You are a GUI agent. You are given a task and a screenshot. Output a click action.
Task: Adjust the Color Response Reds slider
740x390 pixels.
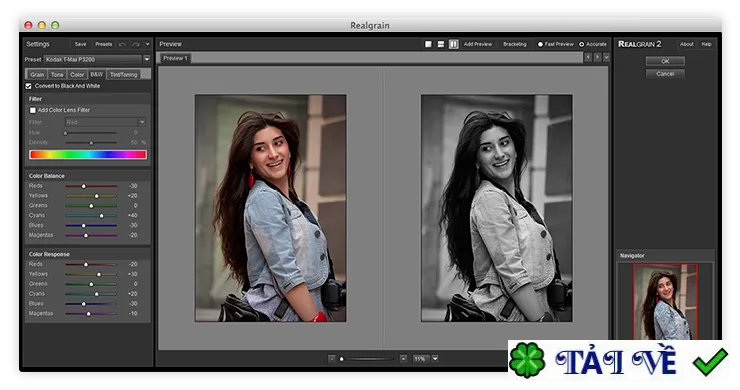coord(91,264)
